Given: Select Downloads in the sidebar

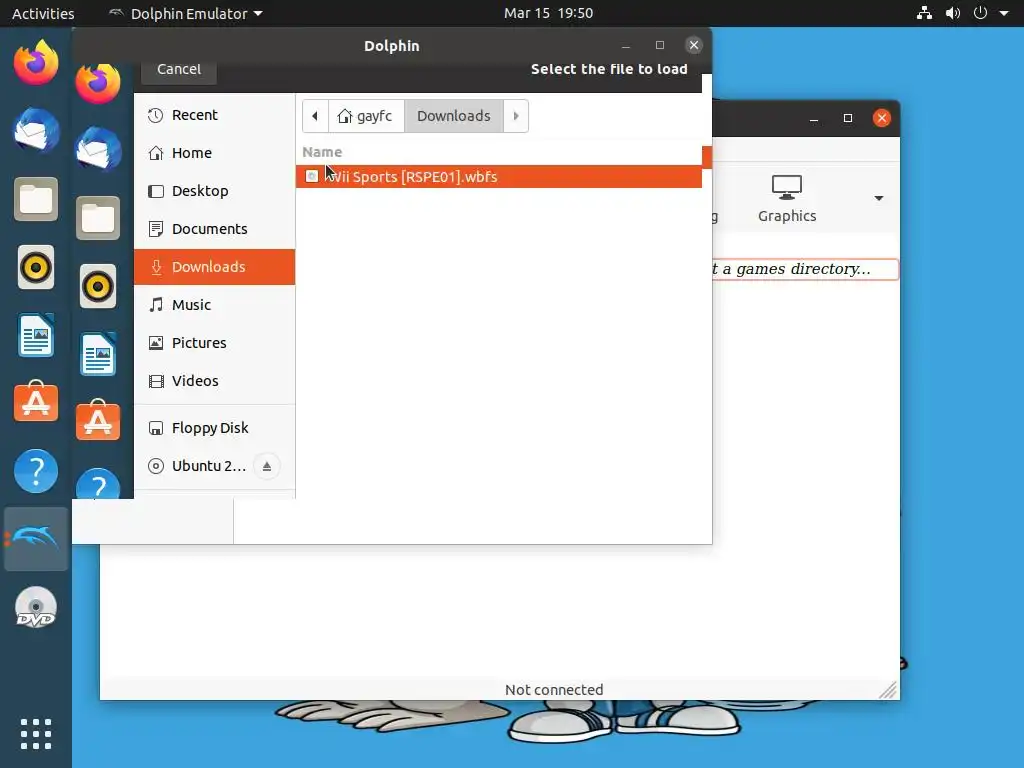Looking at the screenshot, I should click(x=214, y=267).
